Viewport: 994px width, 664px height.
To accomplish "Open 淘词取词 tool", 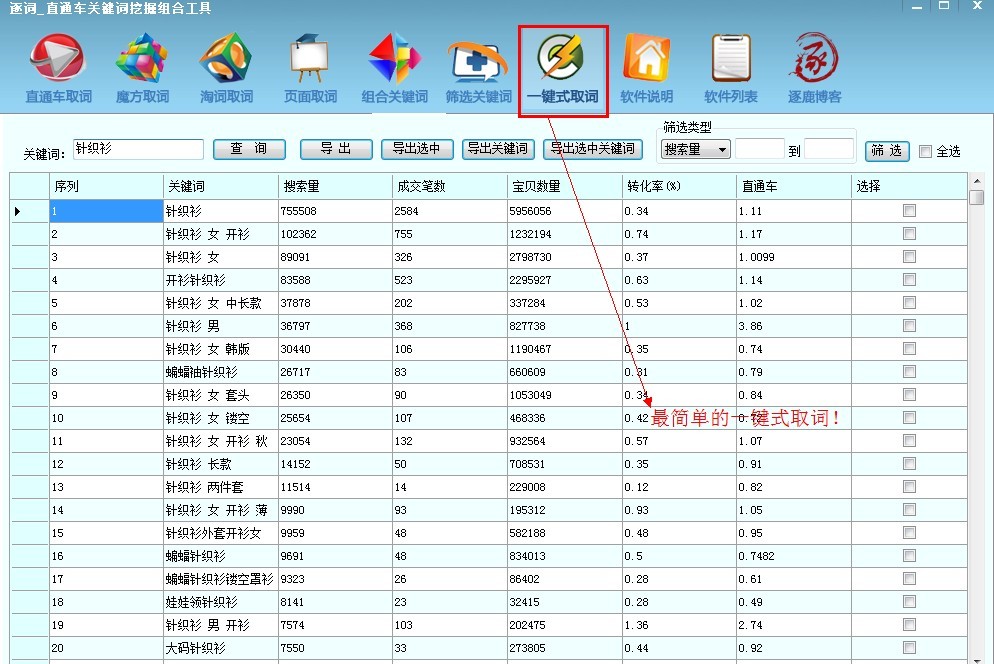I will 226,68.
